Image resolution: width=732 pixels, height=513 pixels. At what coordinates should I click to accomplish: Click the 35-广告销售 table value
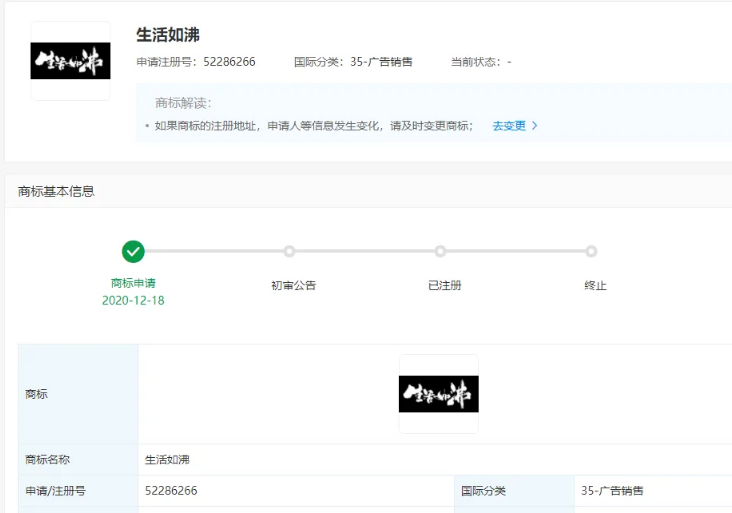(612, 491)
